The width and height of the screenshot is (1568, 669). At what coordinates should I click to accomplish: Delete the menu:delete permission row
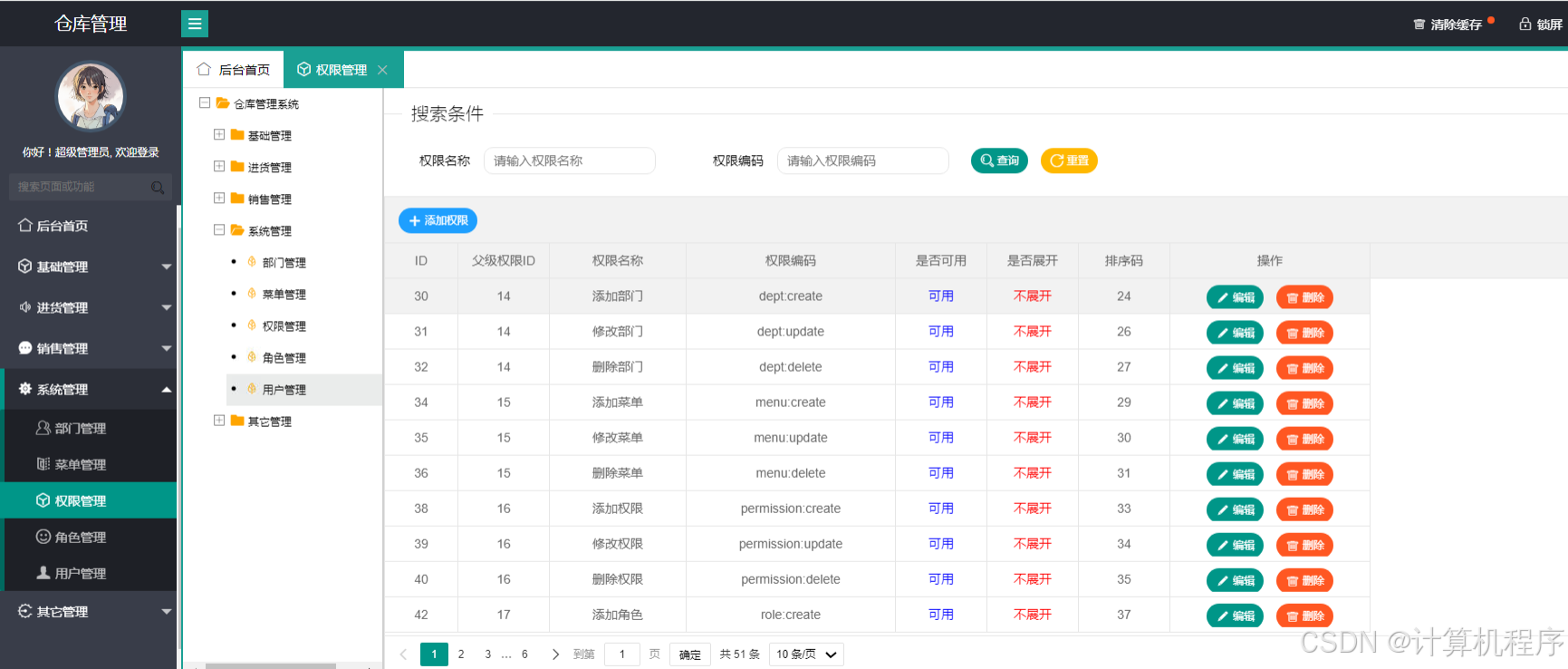click(1304, 474)
